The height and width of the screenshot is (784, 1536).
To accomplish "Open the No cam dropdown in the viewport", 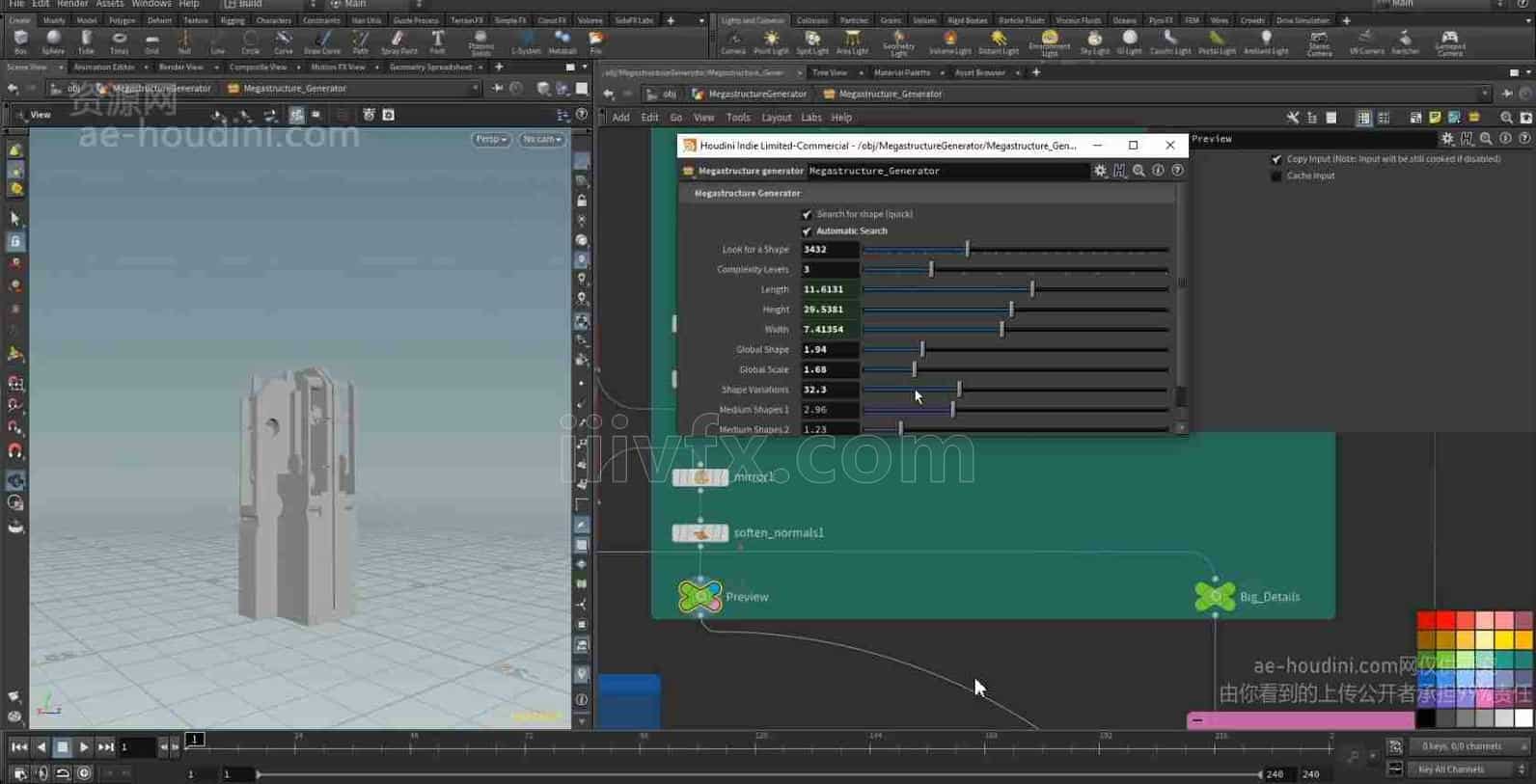I will [541, 139].
